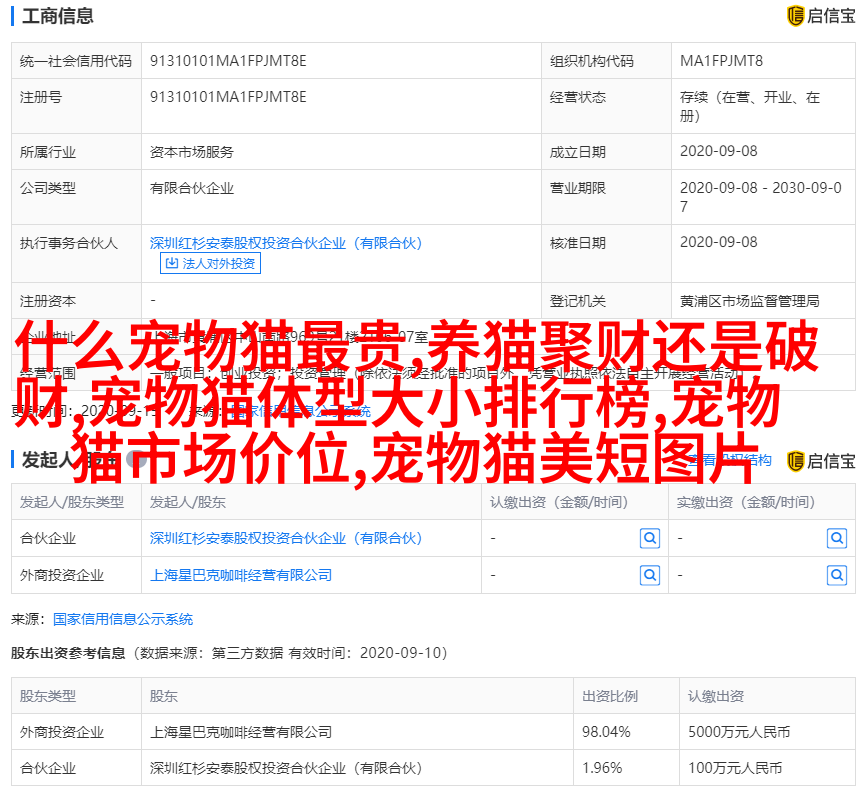Click 认缴出资 magnifier icon in 外商投资企业 row

tap(650, 575)
